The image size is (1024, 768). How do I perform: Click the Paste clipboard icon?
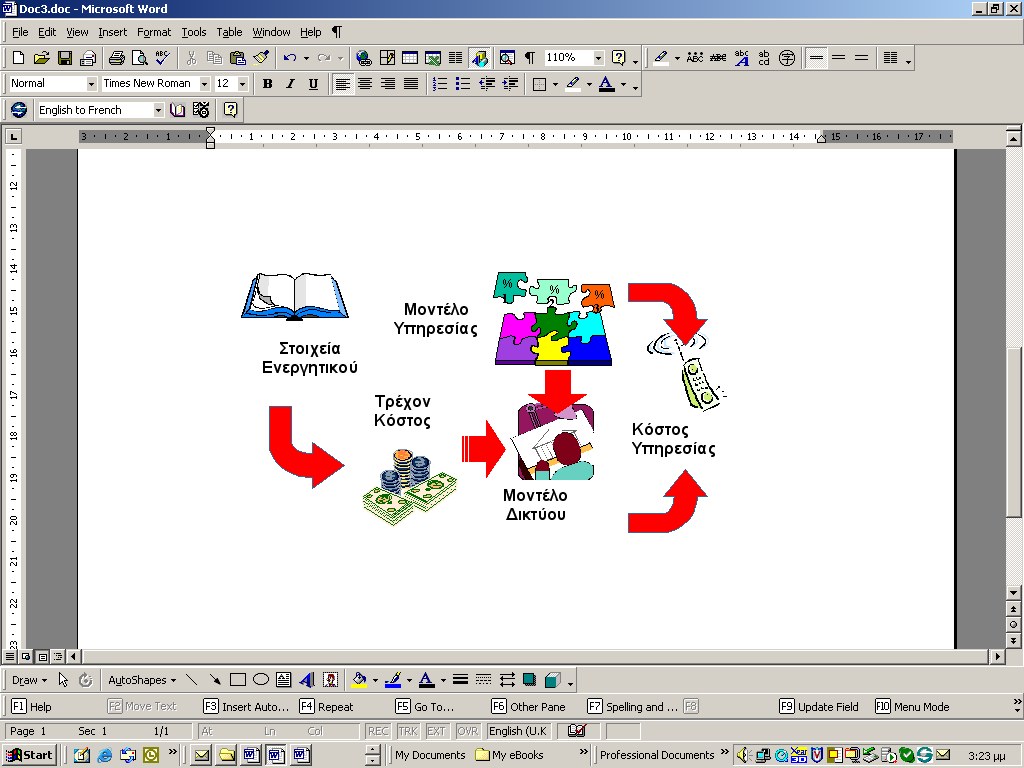pos(238,58)
